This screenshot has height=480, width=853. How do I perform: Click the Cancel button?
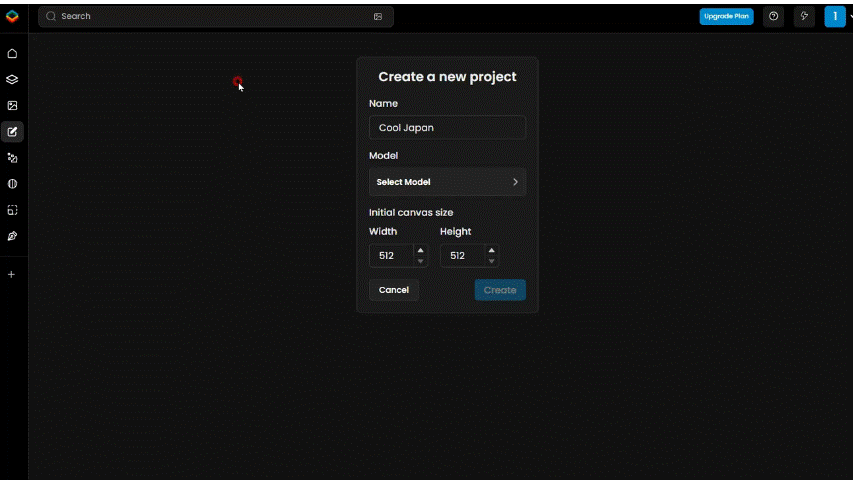[394, 290]
